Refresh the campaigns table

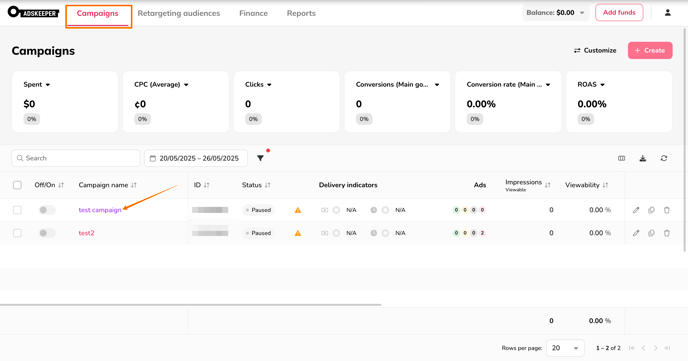pos(664,158)
